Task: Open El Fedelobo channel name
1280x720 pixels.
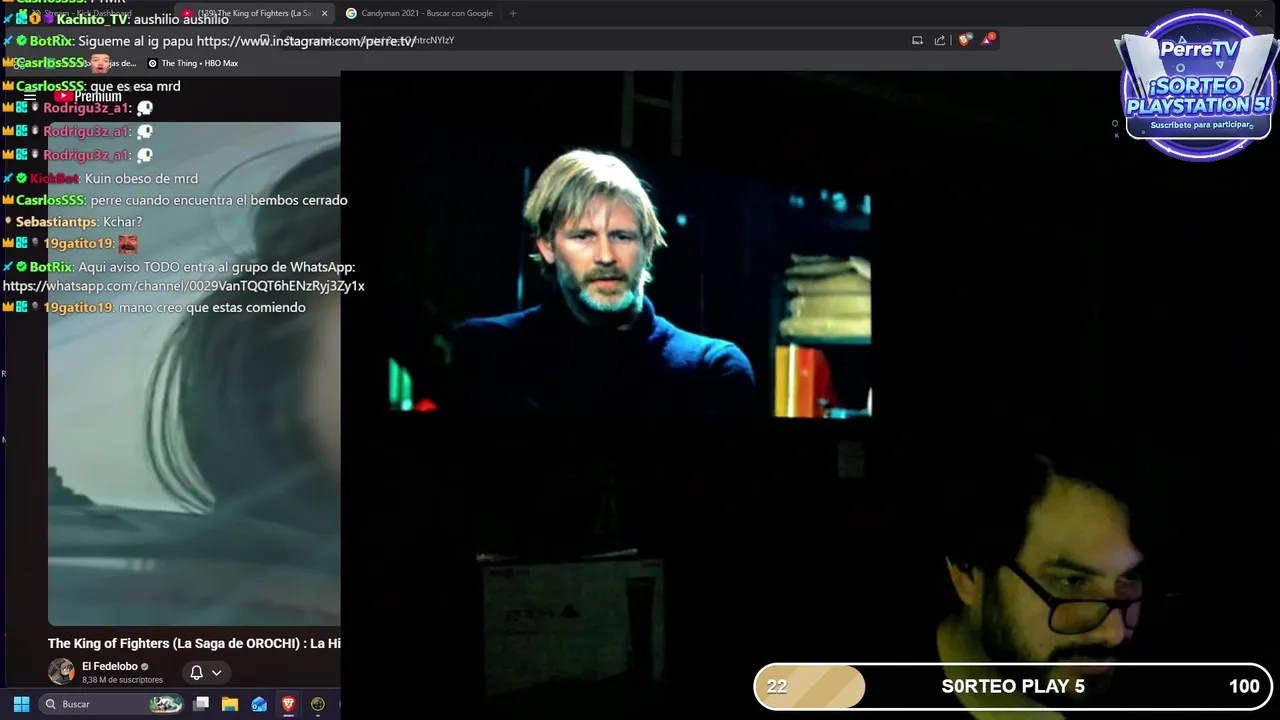Action: tap(109, 666)
